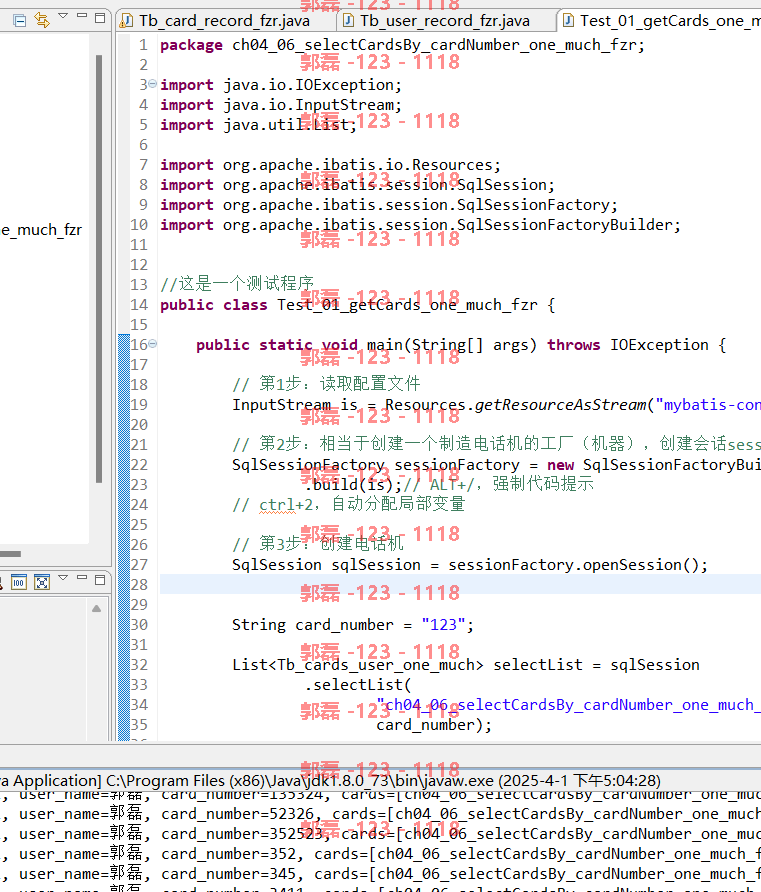
Task: Open the view menu of the top-left panel
Action: 63,16
